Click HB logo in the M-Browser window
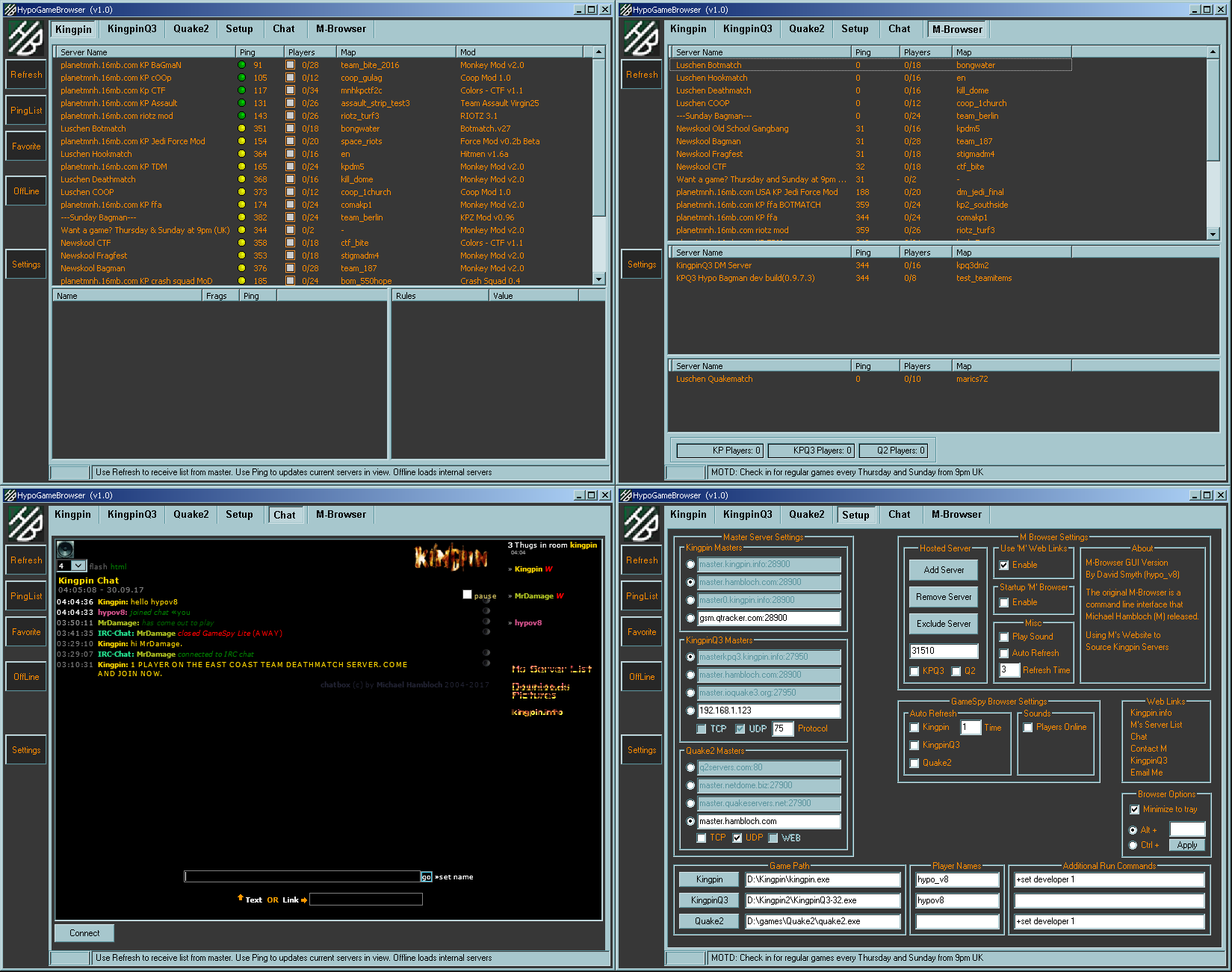1232x972 pixels. (642, 38)
